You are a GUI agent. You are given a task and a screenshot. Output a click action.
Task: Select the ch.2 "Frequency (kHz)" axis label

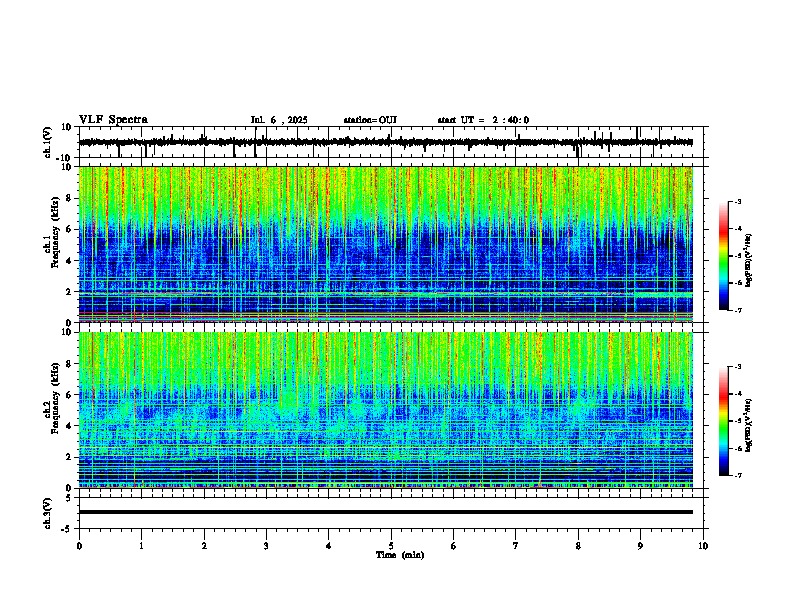(55, 398)
